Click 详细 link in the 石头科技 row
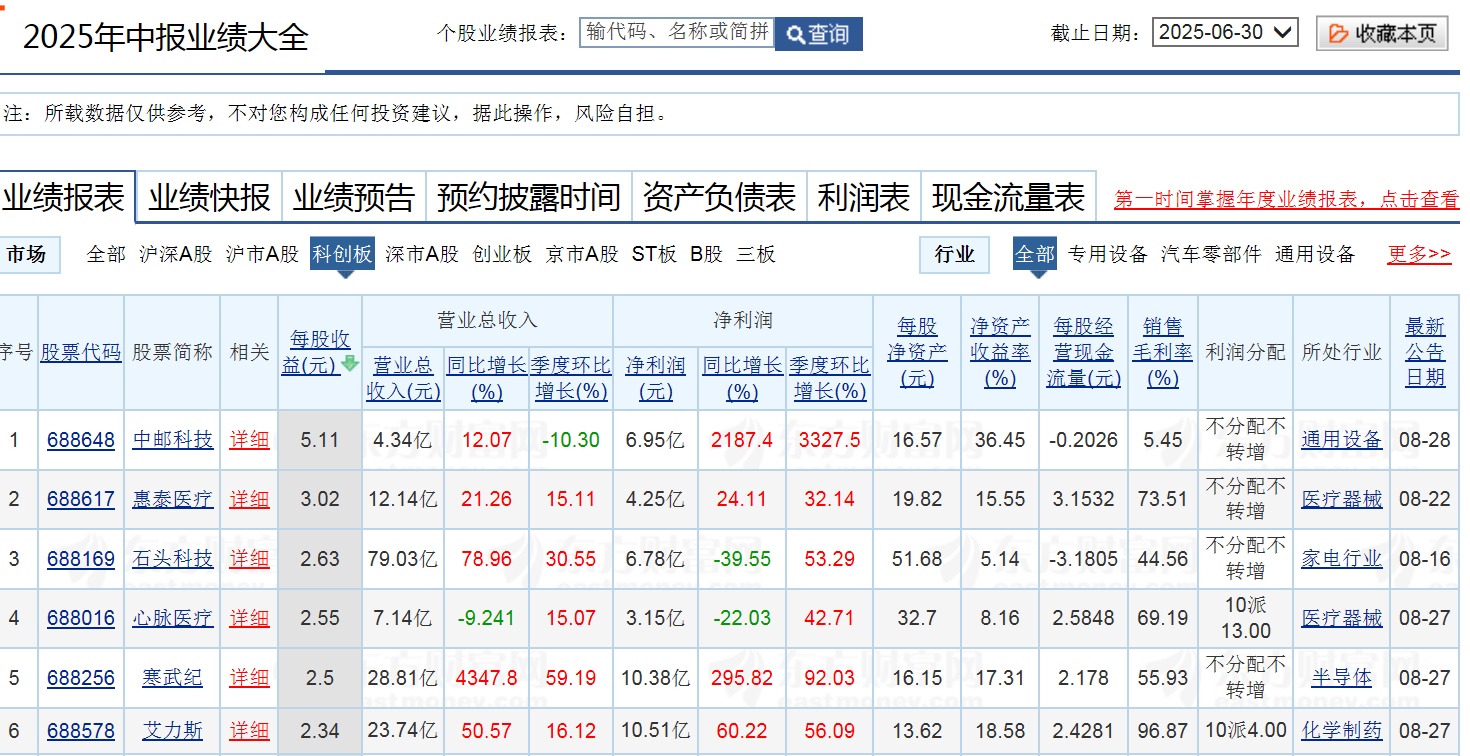 pyautogui.click(x=250, y=559)
